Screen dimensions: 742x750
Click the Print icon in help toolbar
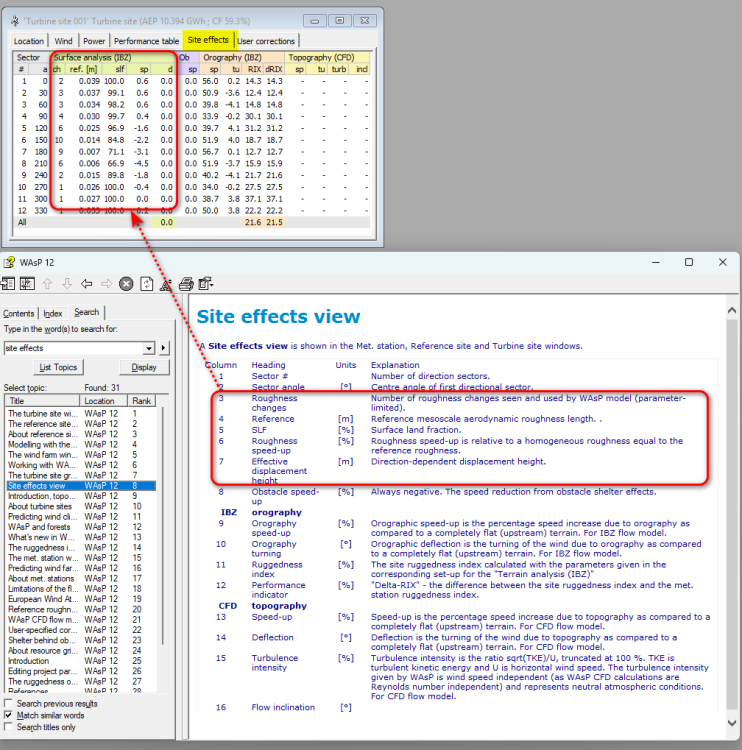185,284
